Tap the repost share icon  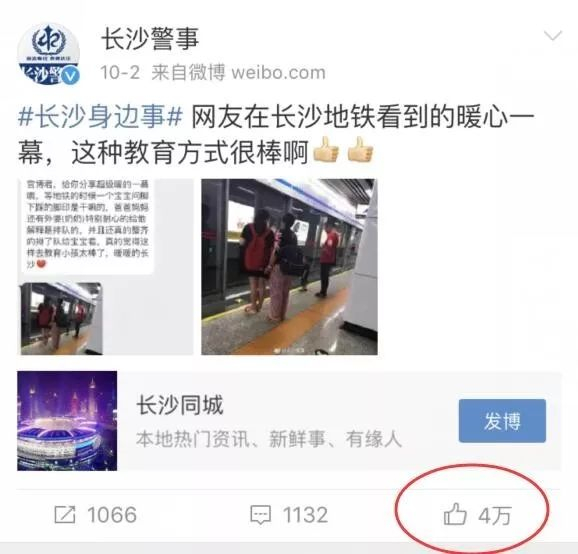click(65, 515)
